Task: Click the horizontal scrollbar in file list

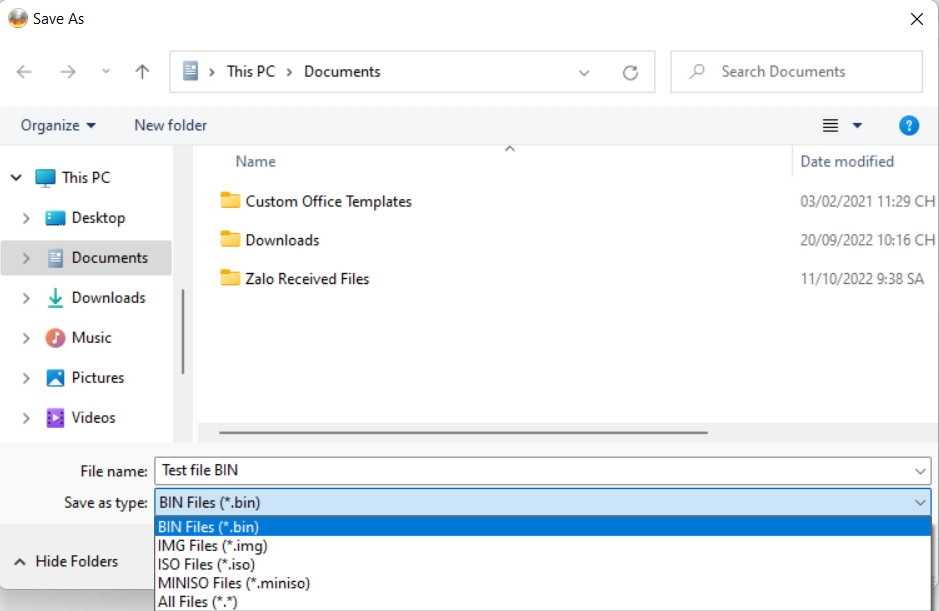Action: 463,432
